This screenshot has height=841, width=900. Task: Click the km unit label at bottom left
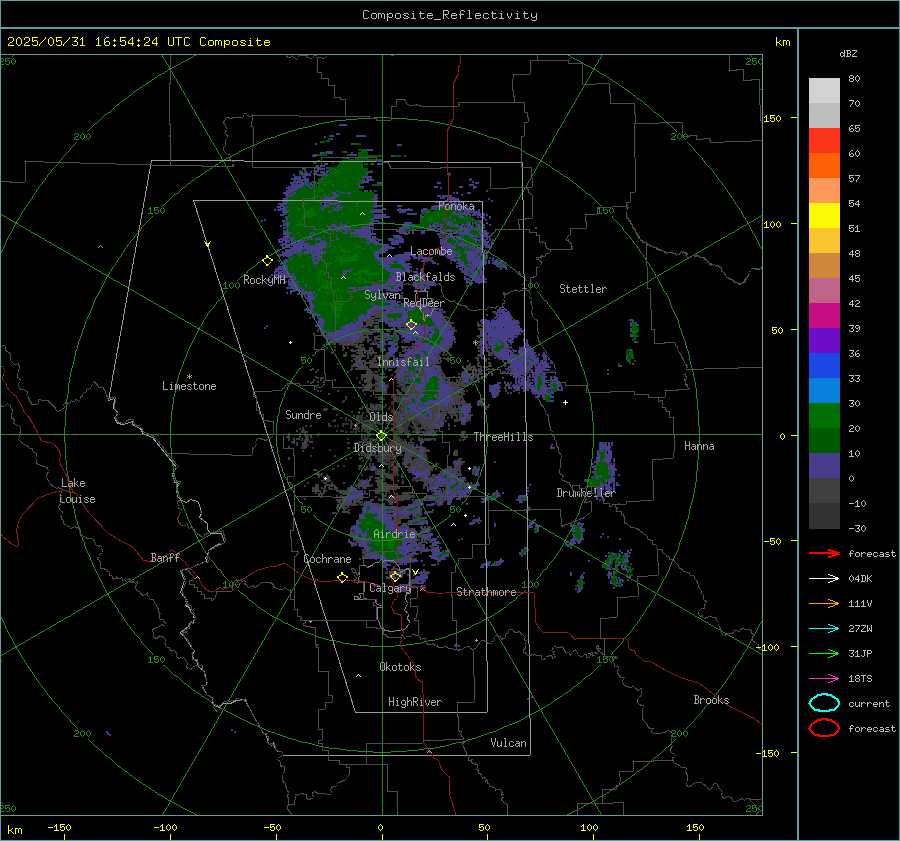click(14, 830)
